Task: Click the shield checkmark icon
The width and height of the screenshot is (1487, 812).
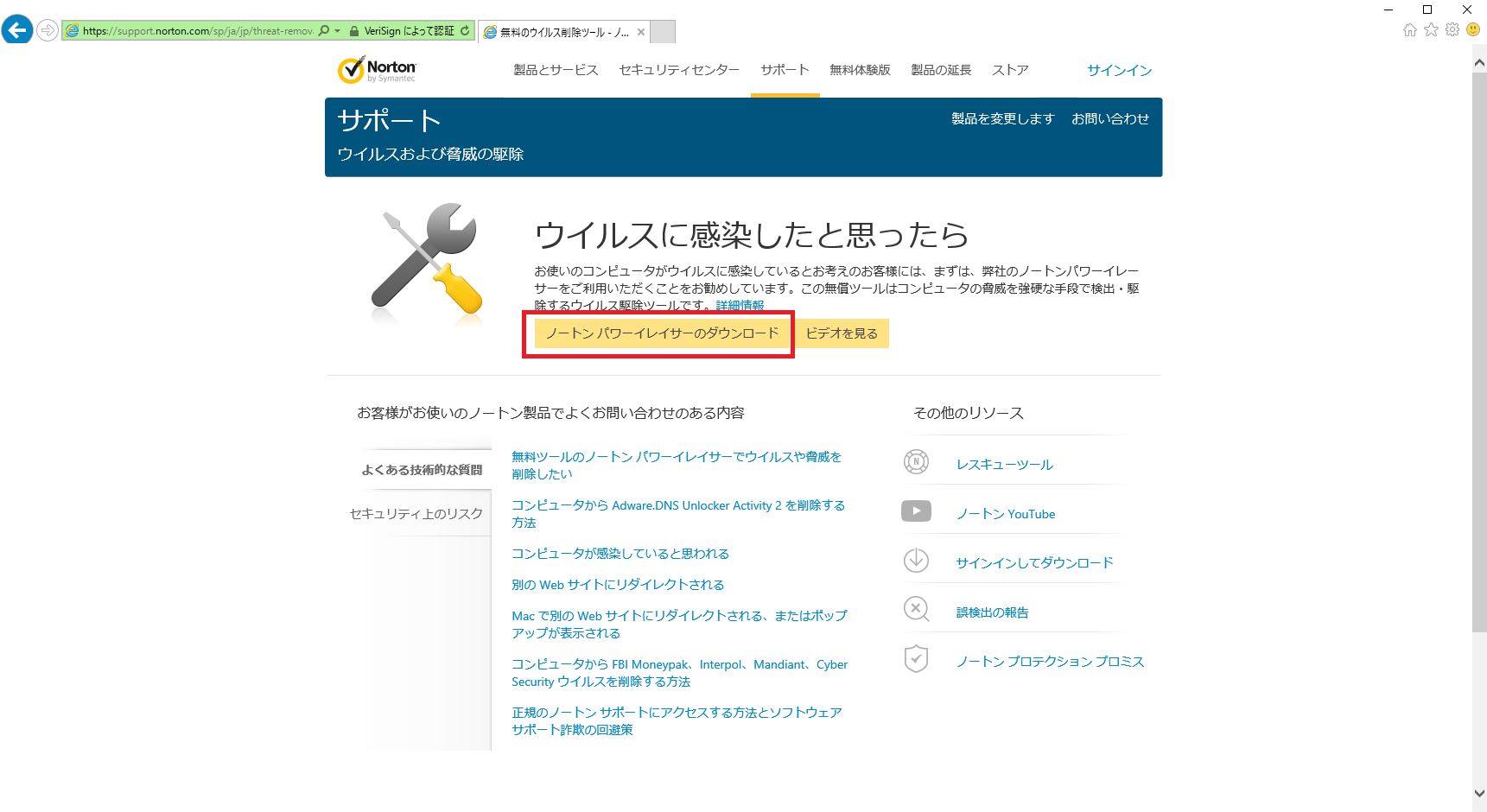Action: coord(917,659)
